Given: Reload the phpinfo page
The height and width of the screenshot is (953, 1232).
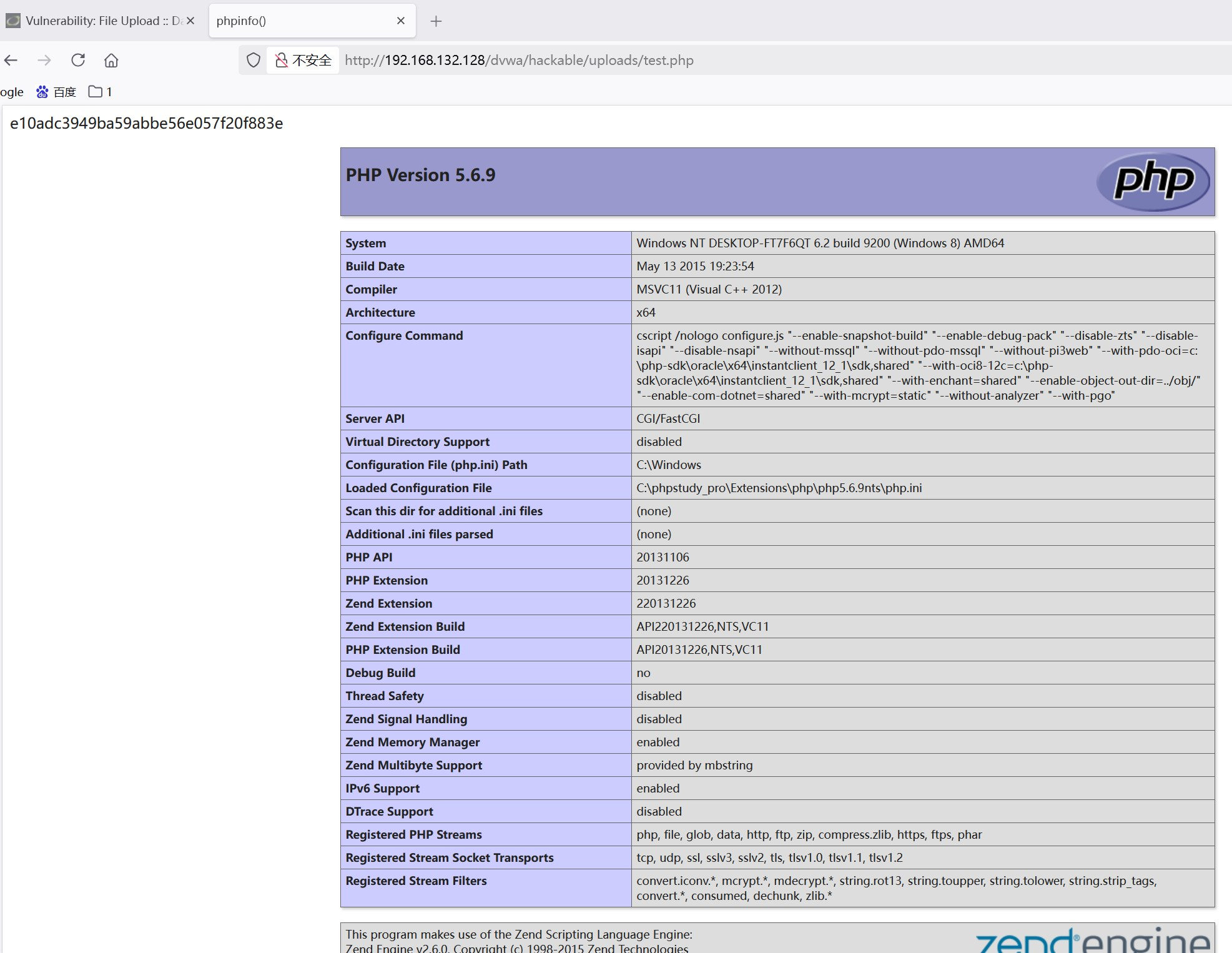Looking at the screenshot, I should 78,60.
